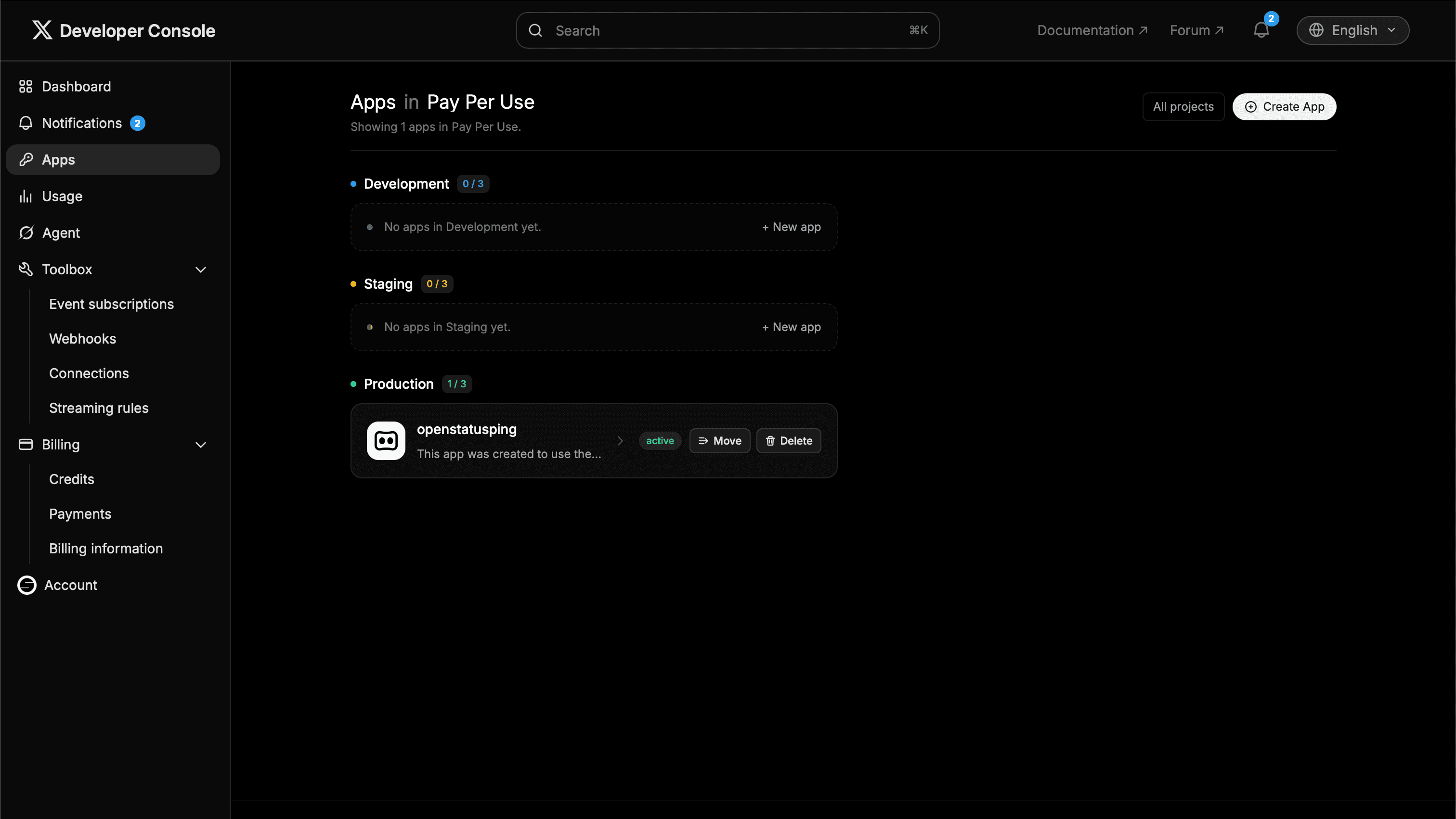
Task: Click the active status badge
Action: (x=660, y=441)
